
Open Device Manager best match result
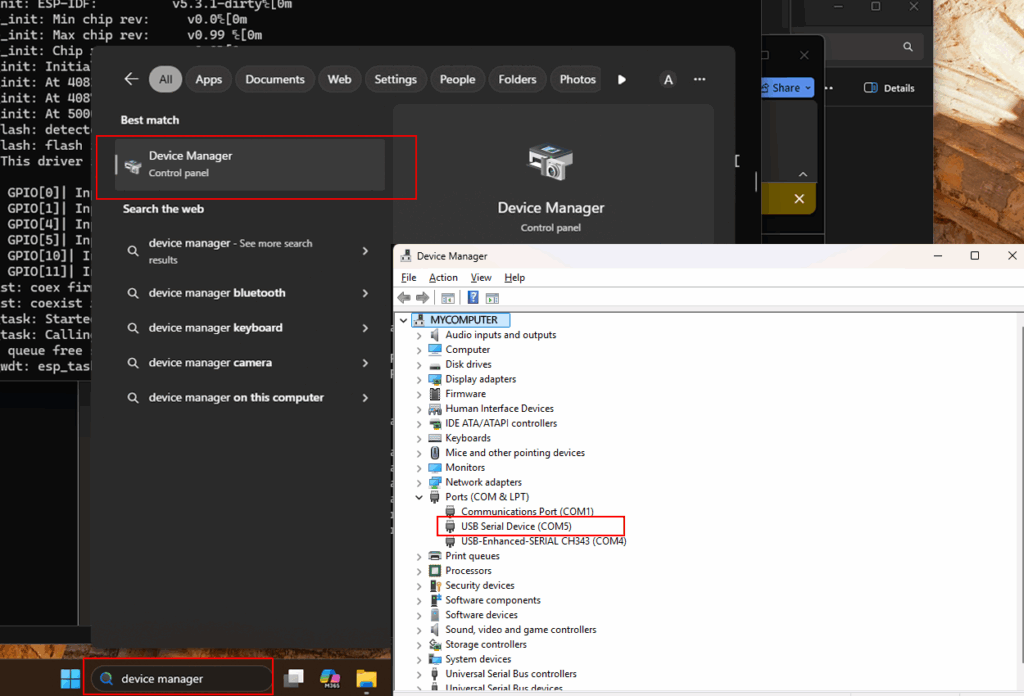250,164
